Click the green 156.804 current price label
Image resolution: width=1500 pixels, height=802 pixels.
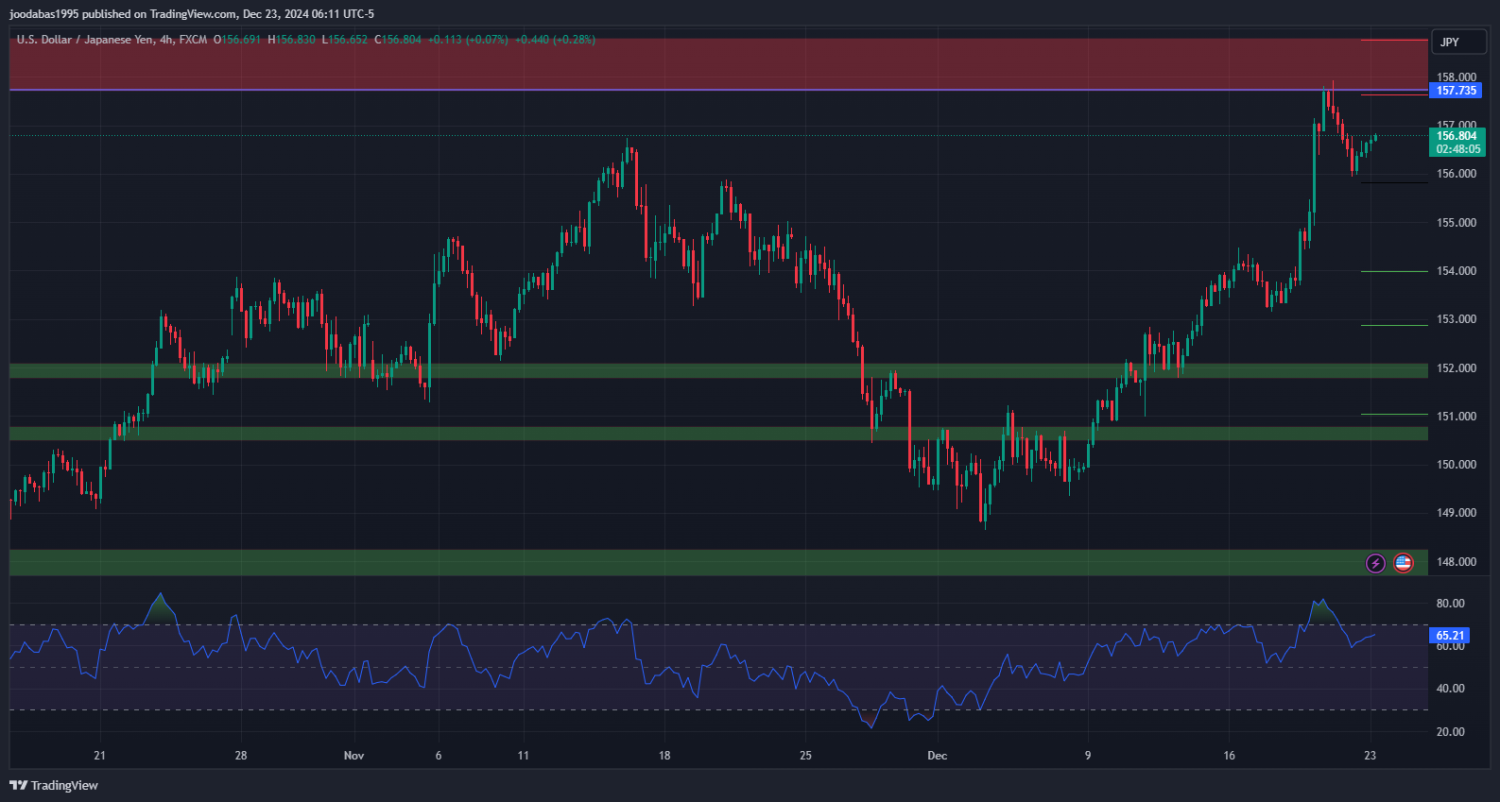(1456, 135)
